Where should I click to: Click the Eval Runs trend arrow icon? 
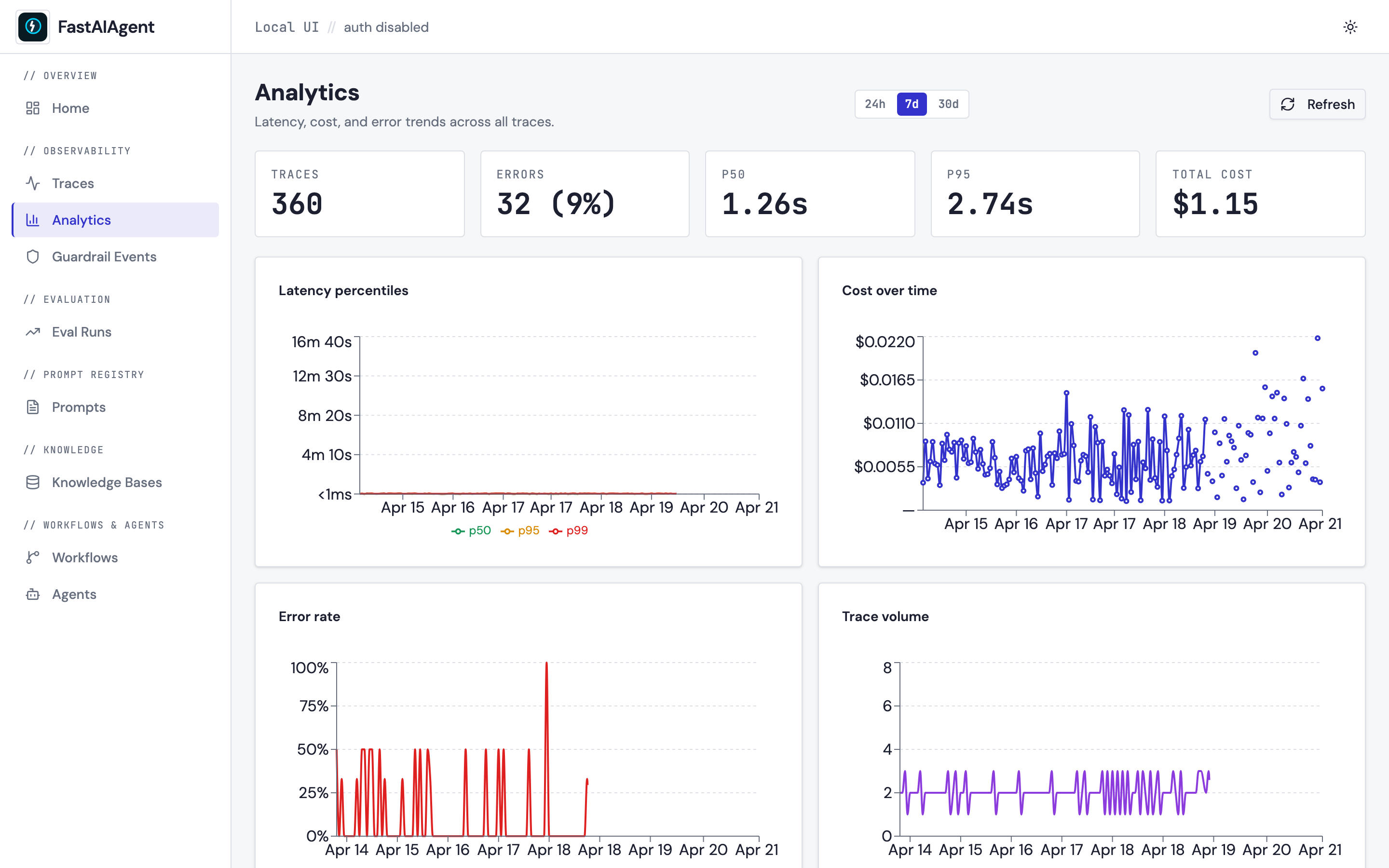click(33, 332)
